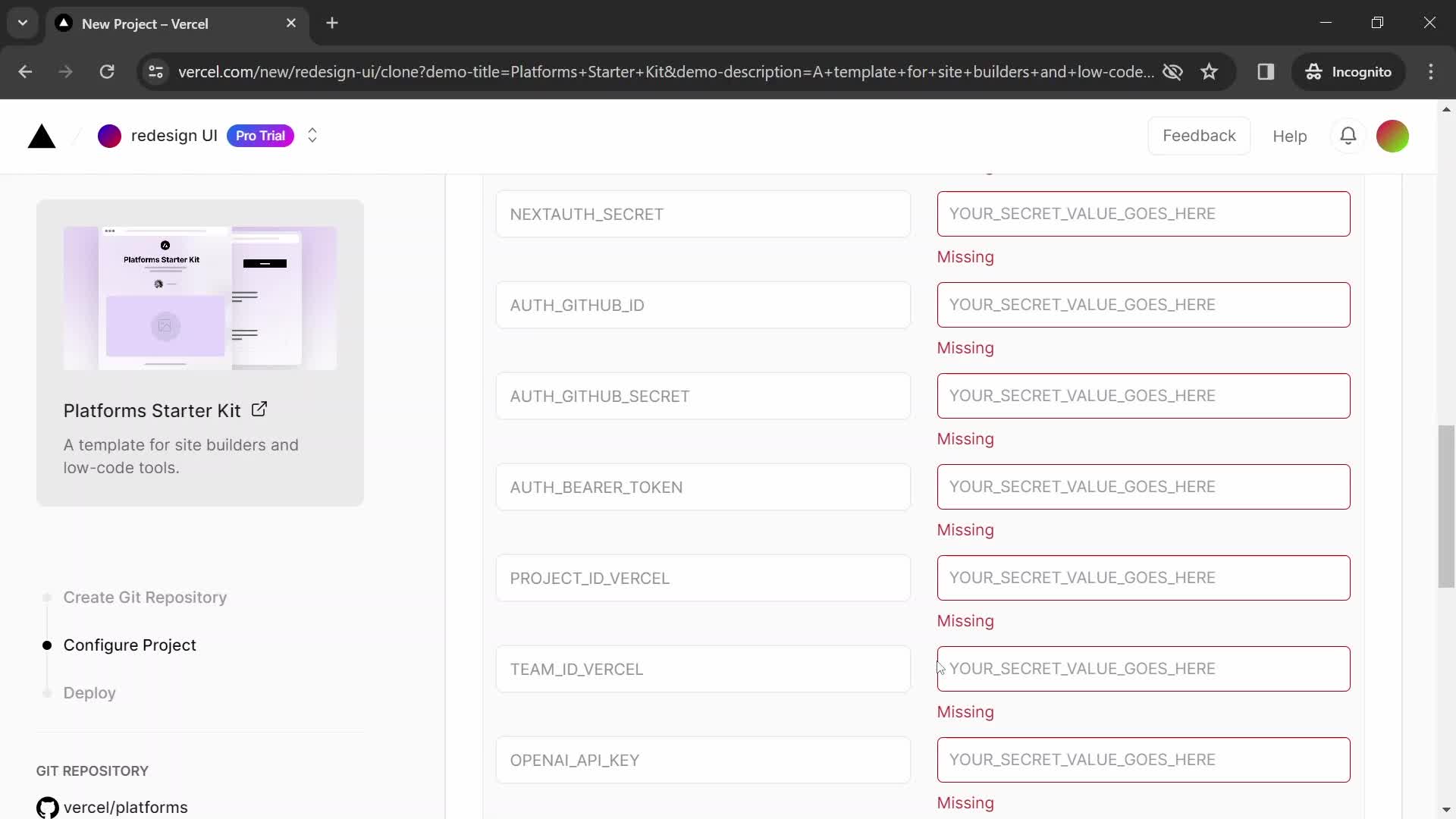Click the notification bell icon
This screenshot has height=819, width=1456.
[1348, 135]
